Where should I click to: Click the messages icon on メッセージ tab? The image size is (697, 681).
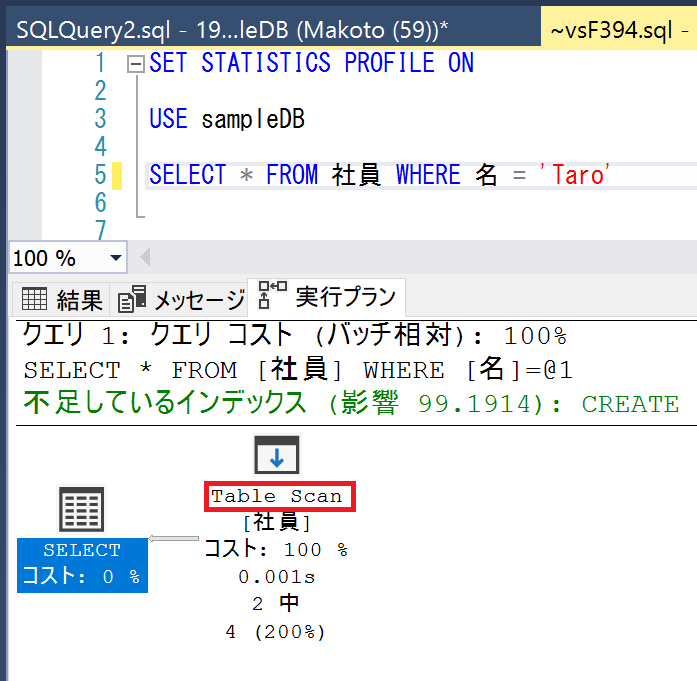click(132, 299)
